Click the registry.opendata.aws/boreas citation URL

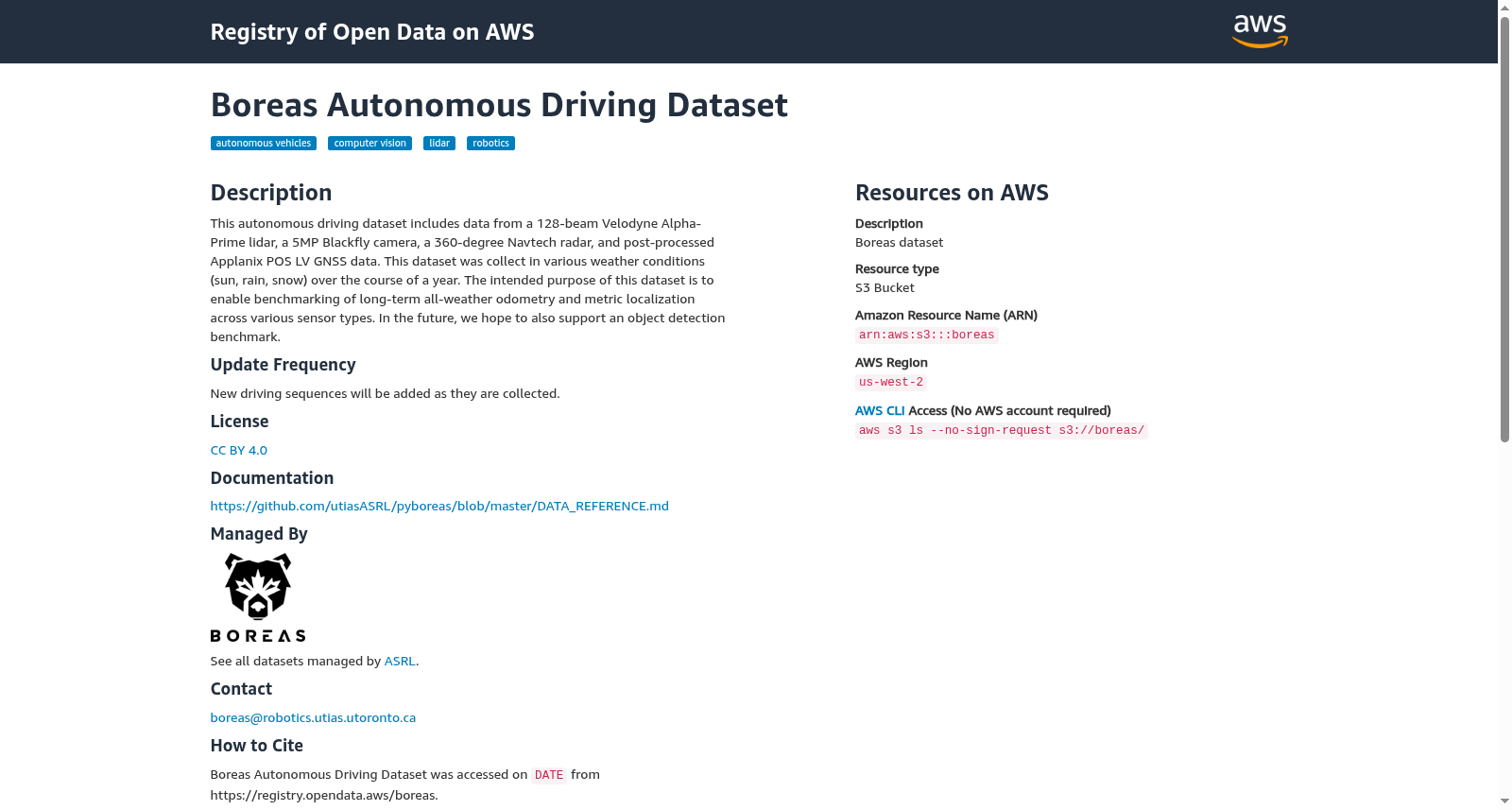click(x=322, y=796)
